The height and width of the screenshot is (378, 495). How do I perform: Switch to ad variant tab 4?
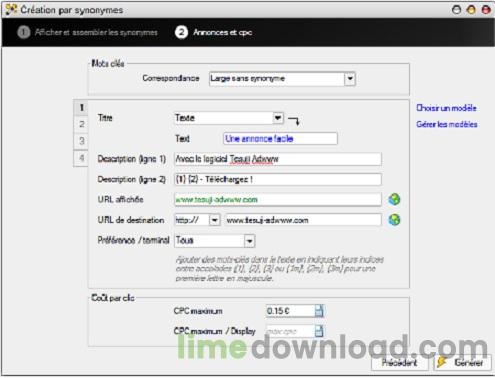81,158
